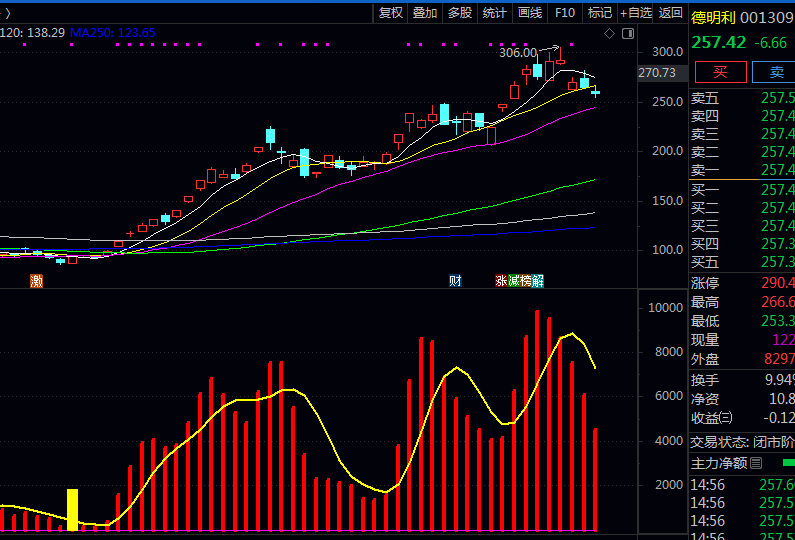Open the 复权 adjustment menu
The height and width of the screenshot is (540, 795).
[390, 13]
